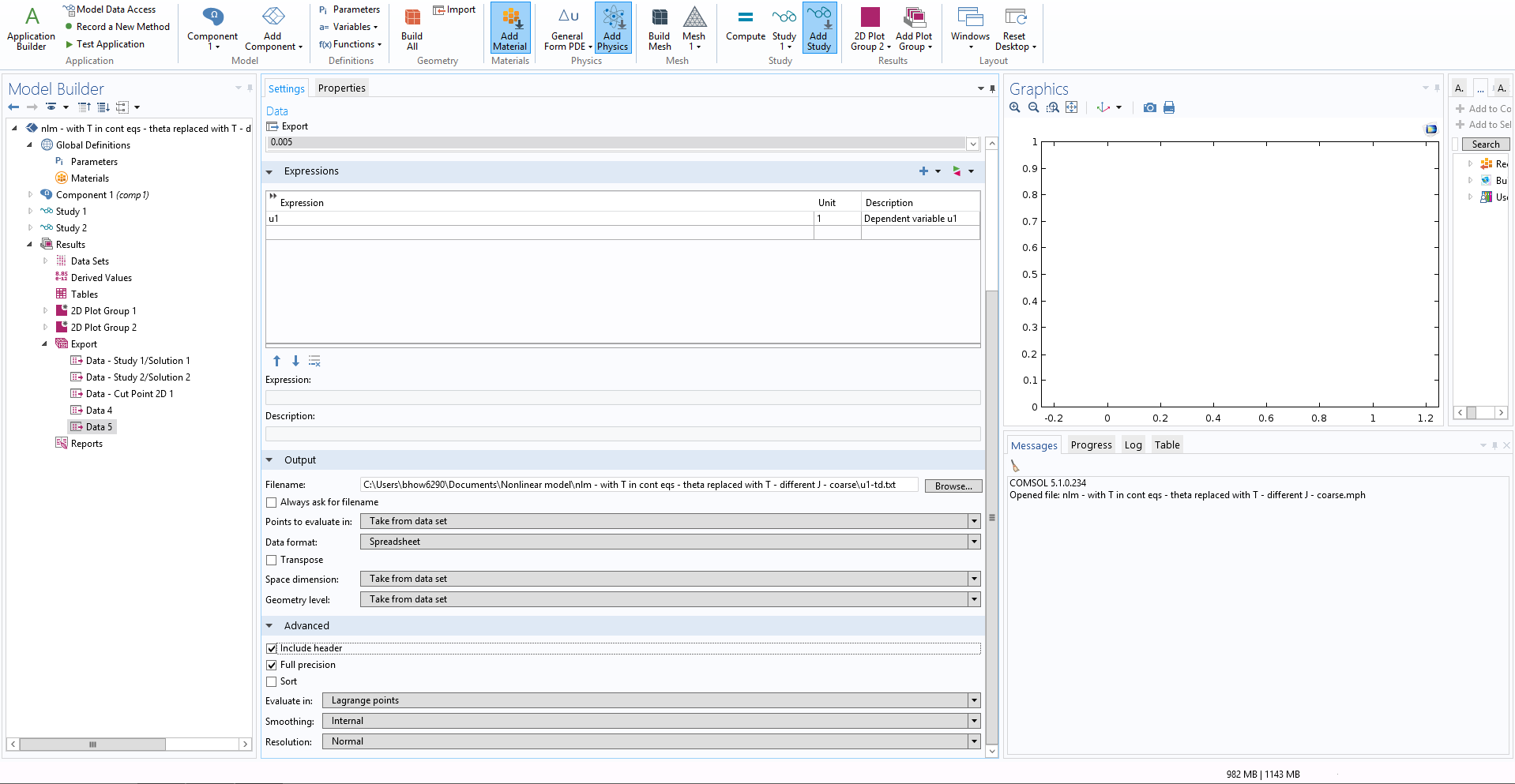Switch to the Properties tab
1515x784 pixels.
(341, 88)
